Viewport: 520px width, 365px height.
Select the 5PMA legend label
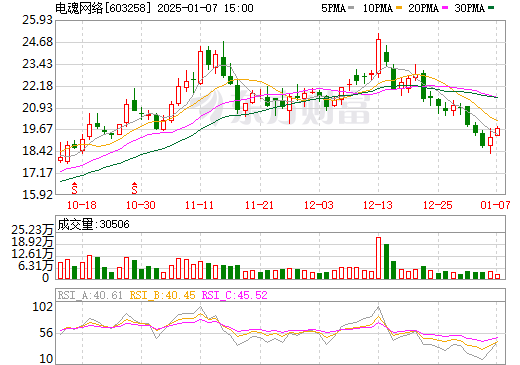[x=333, y=8]
